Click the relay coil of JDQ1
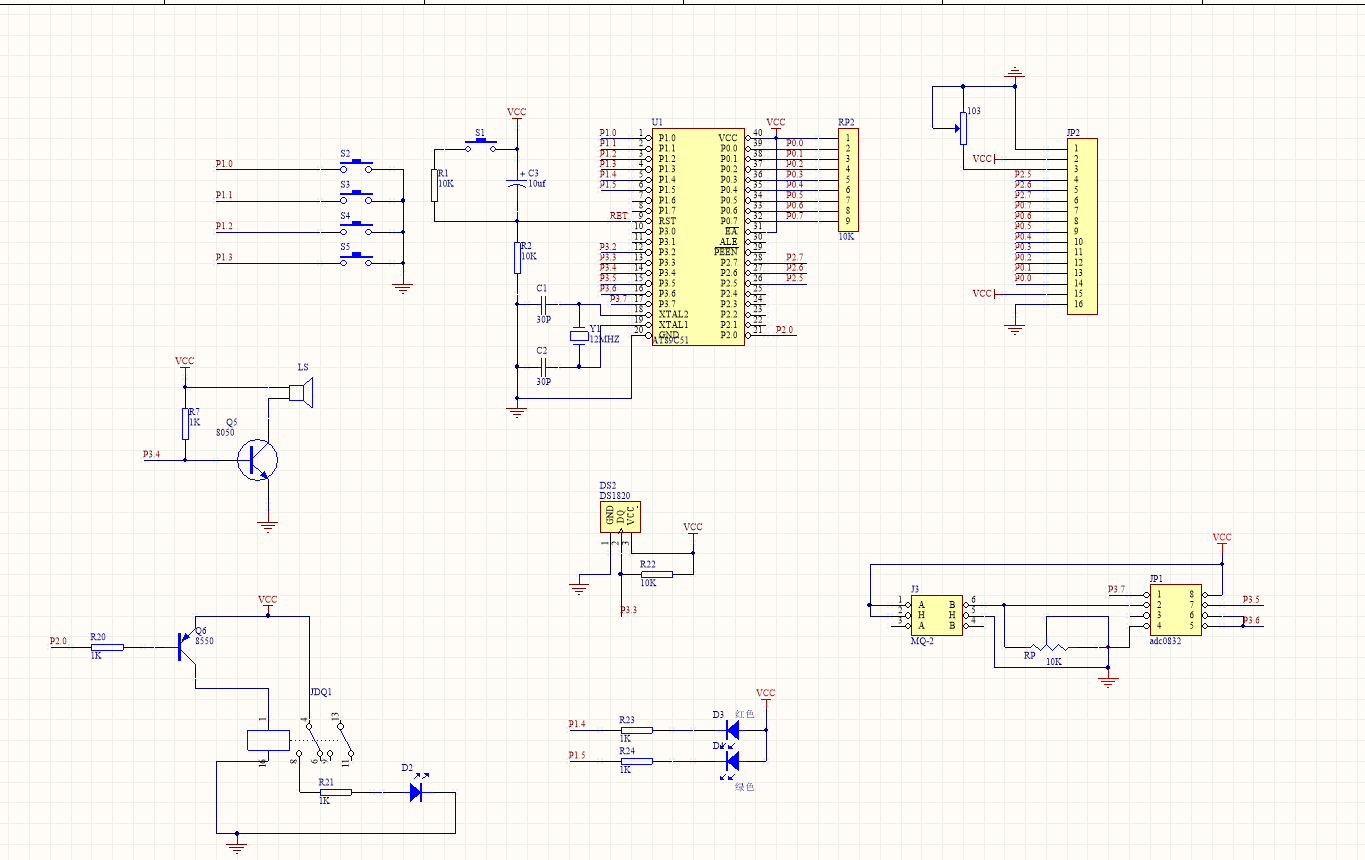The image size is (1365, 860). (x=267, y=740)
